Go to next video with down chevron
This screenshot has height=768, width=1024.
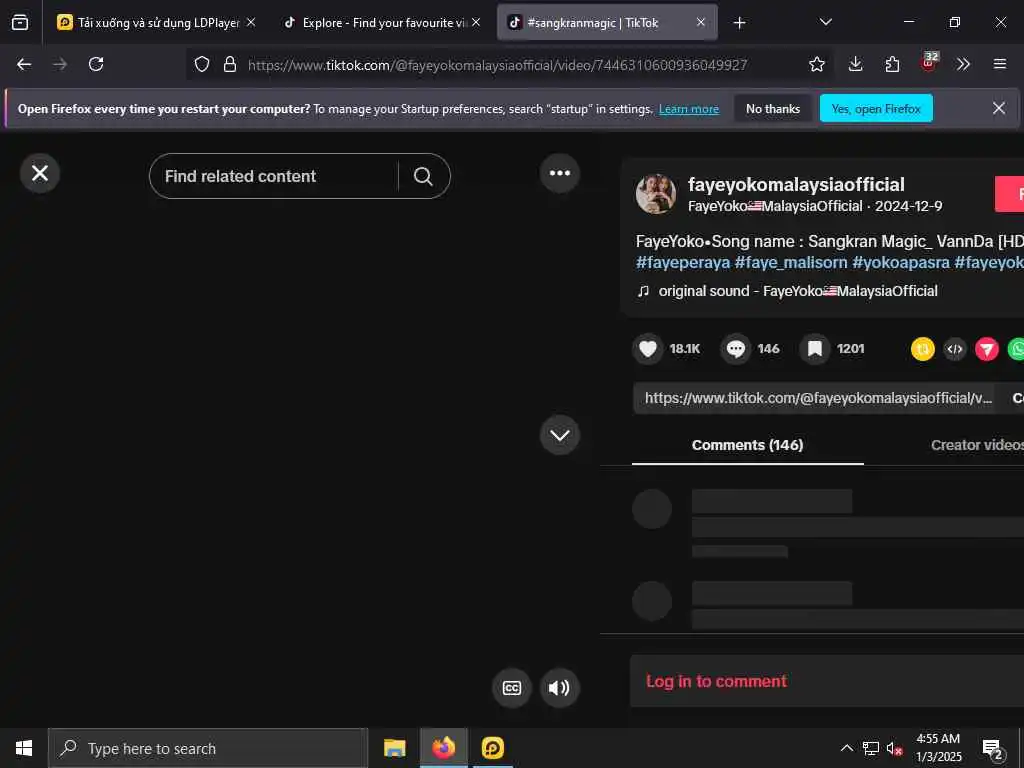coord(560,435)
